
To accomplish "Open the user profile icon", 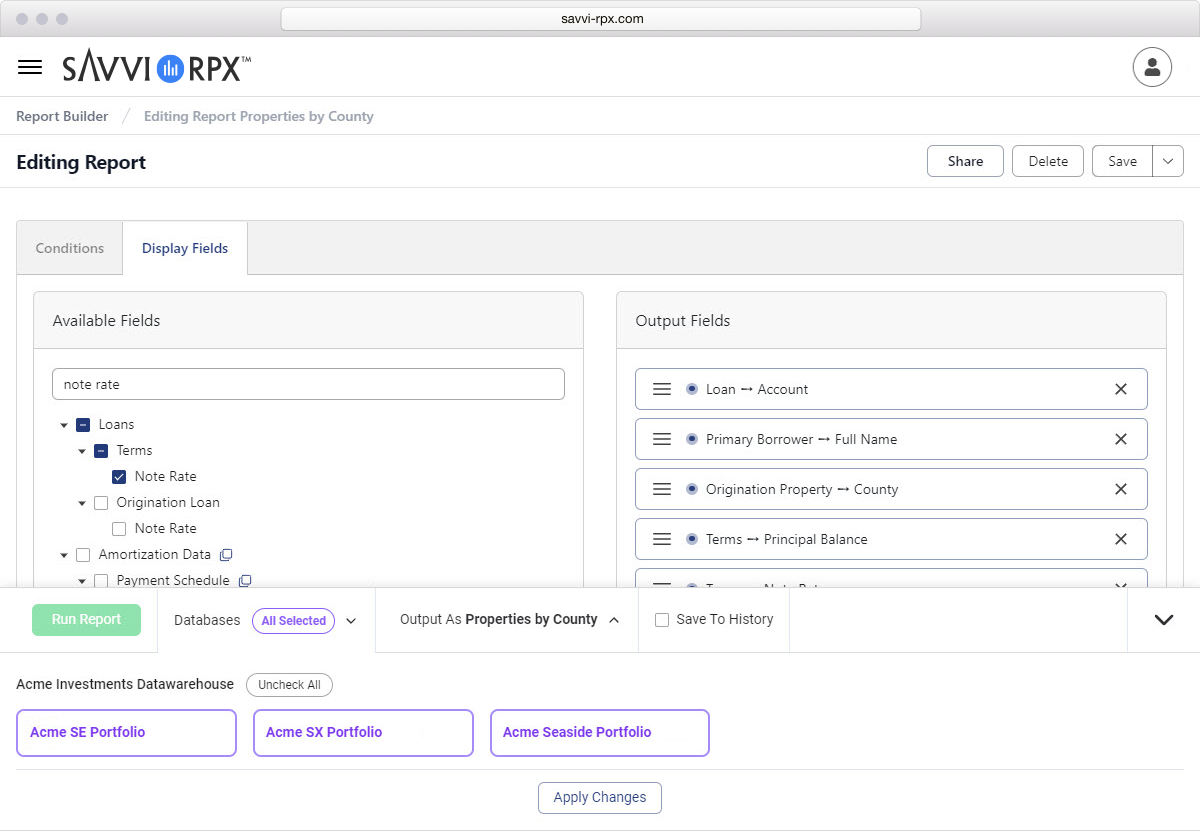I will tap(1152, 67).
